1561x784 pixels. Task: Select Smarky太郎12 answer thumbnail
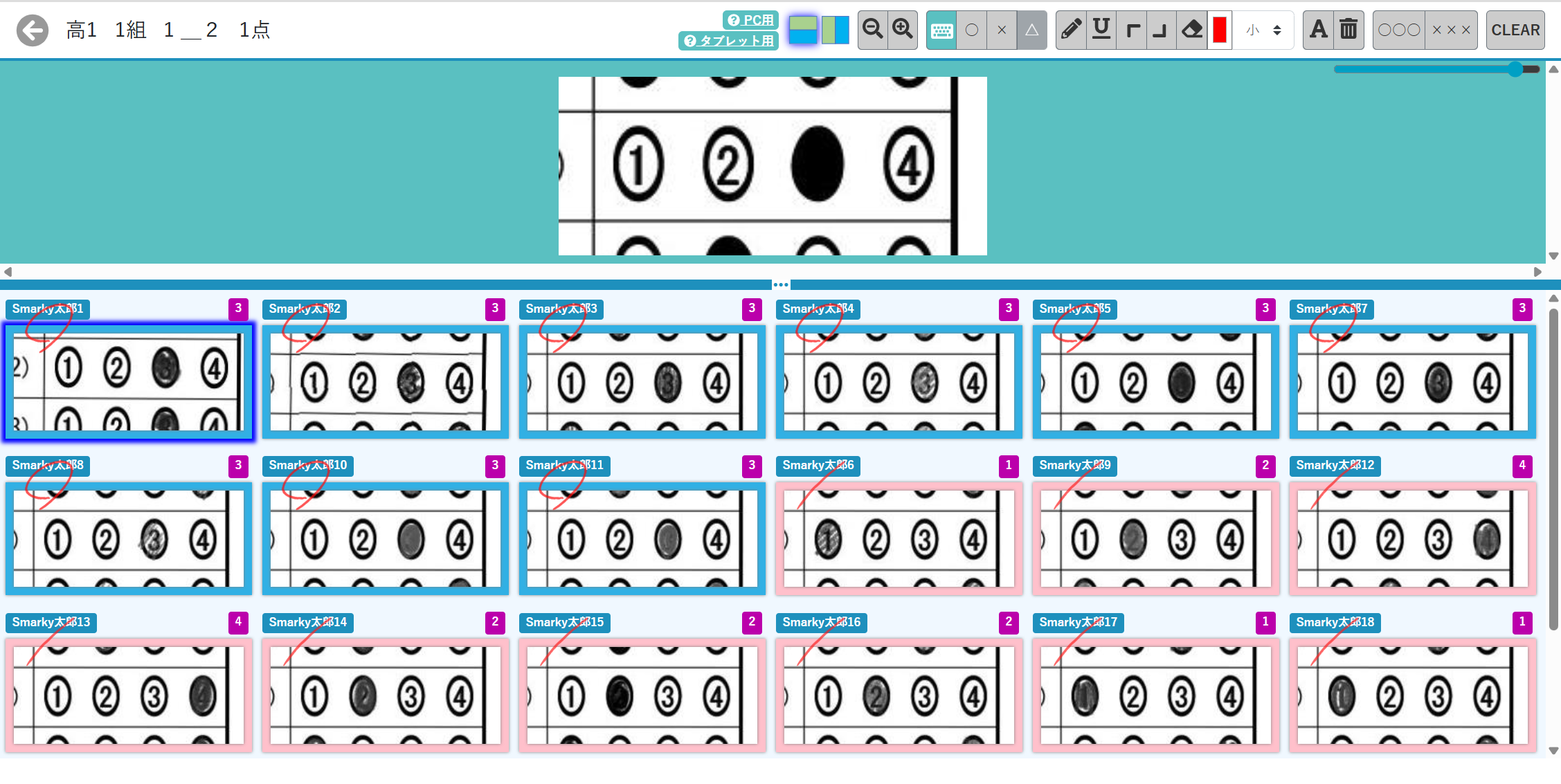(x=1412, y=539)
